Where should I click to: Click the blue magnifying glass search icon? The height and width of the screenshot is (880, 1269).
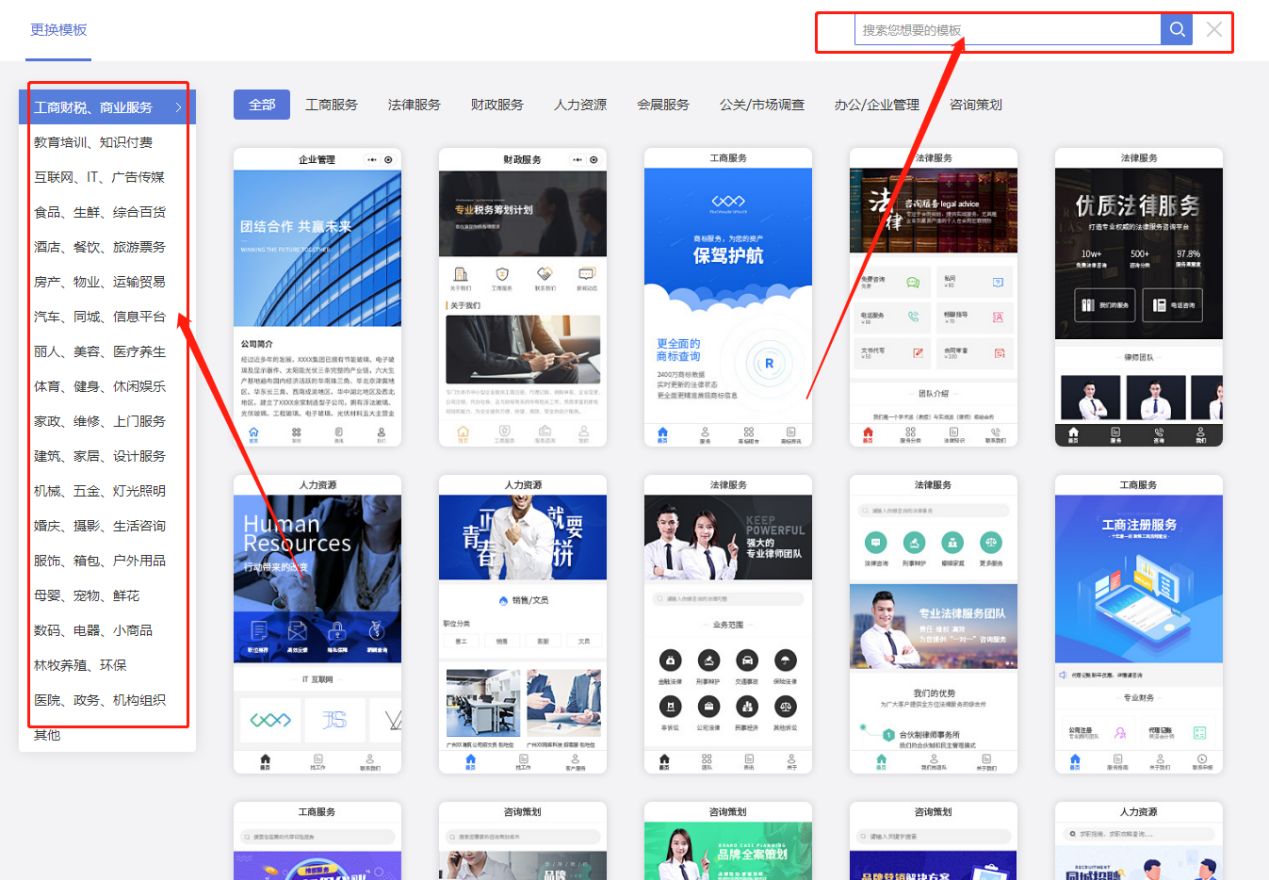1176,29
